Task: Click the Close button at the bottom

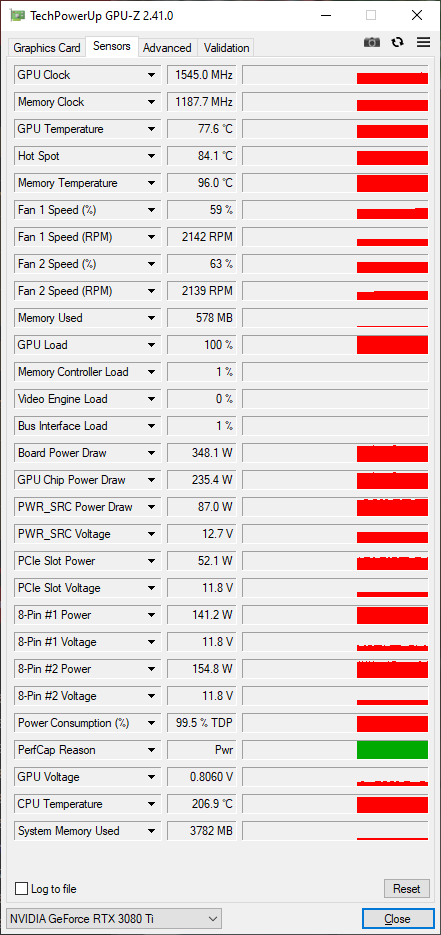Action: (397, 918)
